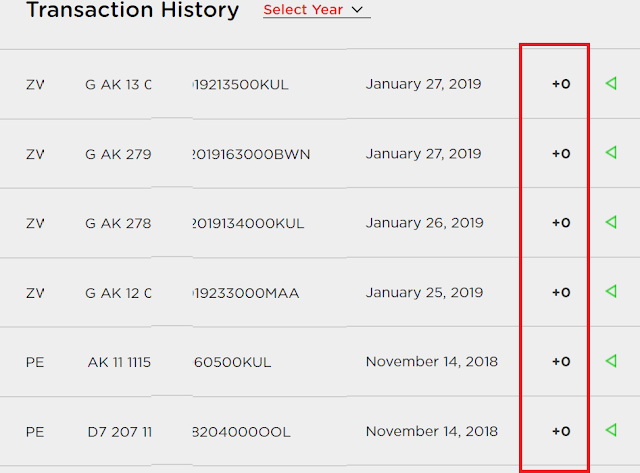The height and width of the screenshot is (473, 640).
Task: Expand the 60500KUL transaction green arrow
Action: pyautogui.click(x=611, y=361)
